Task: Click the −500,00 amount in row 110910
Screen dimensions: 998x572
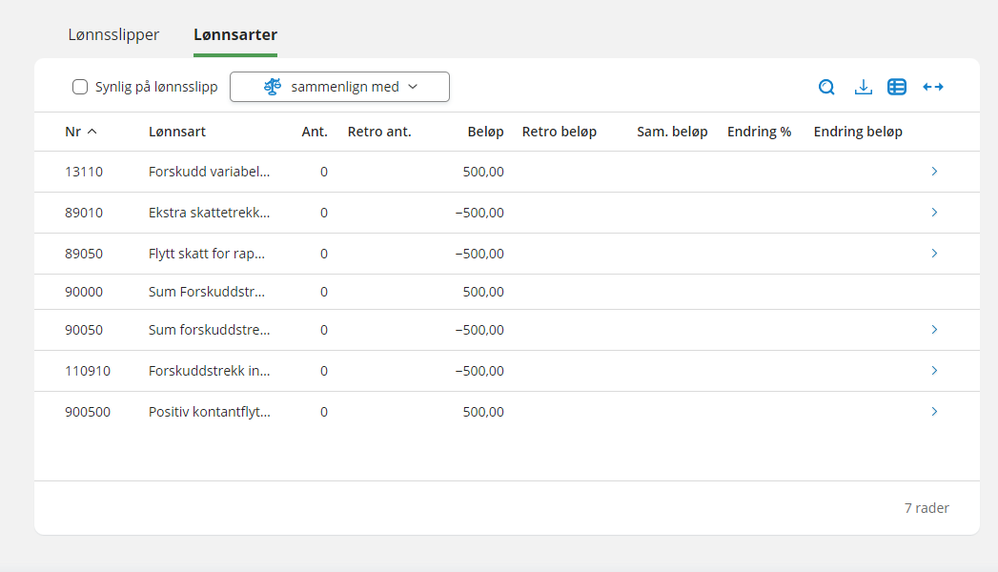Action: click(x=479, y=371)
